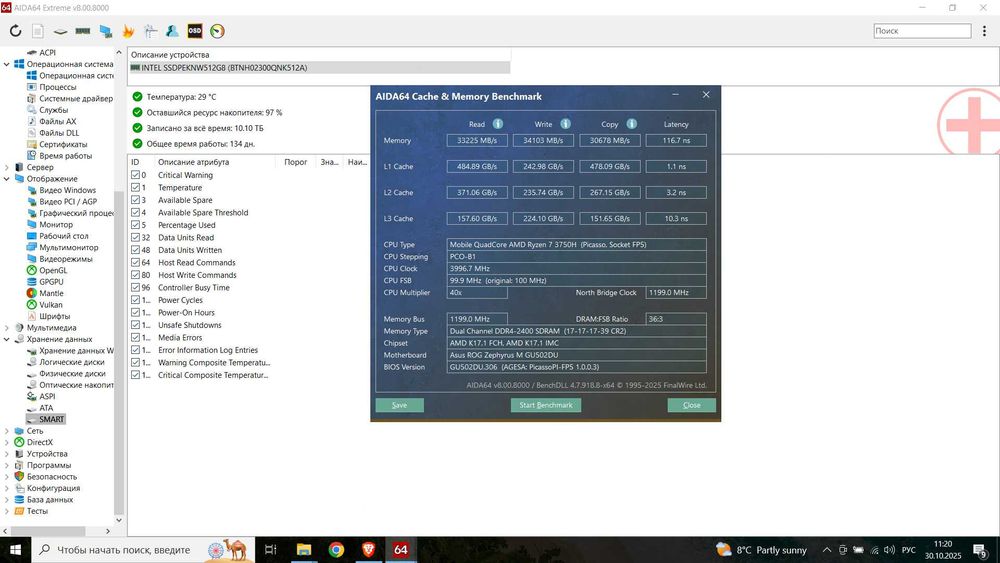Toggle the Temperature attribute checkbox
The height and width of the screenshot is (563, 1000).
pyautogui.click(x=135, y=187)
